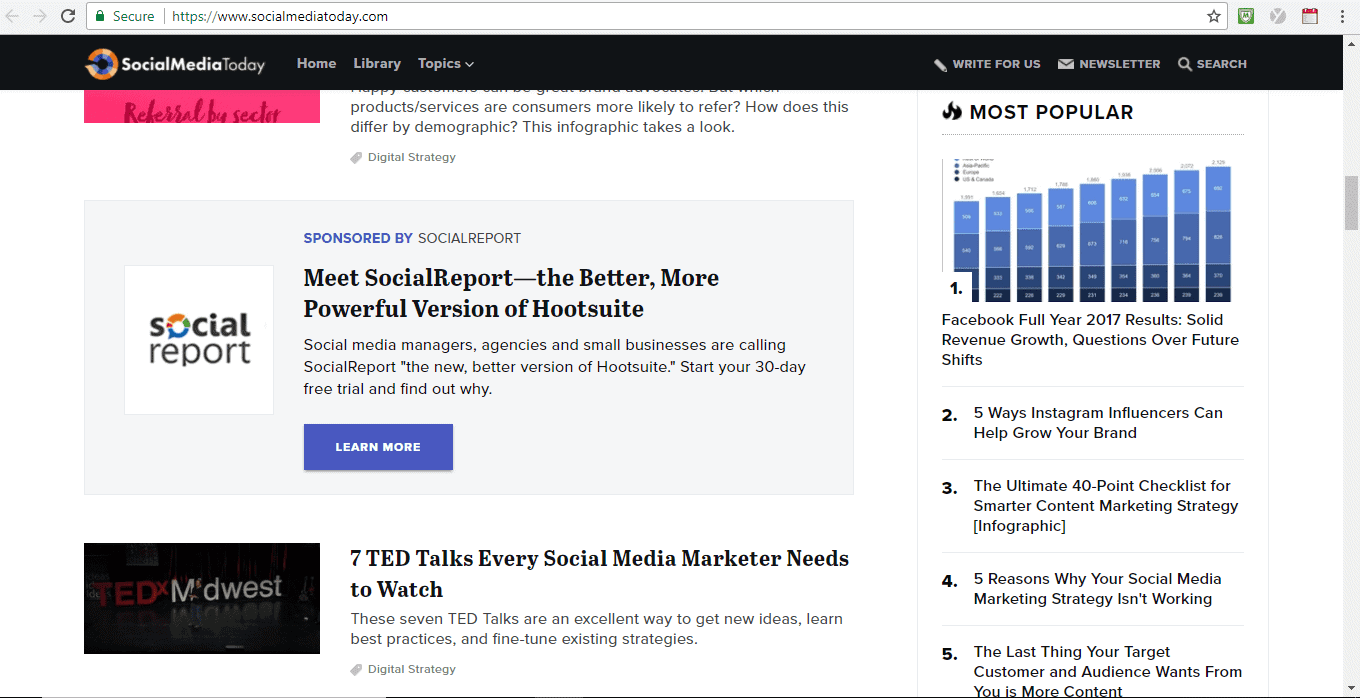1360x698 pixels.
Task: Open 5 Ways Instagram Influencers article
Action: [x=1098, y=423]
